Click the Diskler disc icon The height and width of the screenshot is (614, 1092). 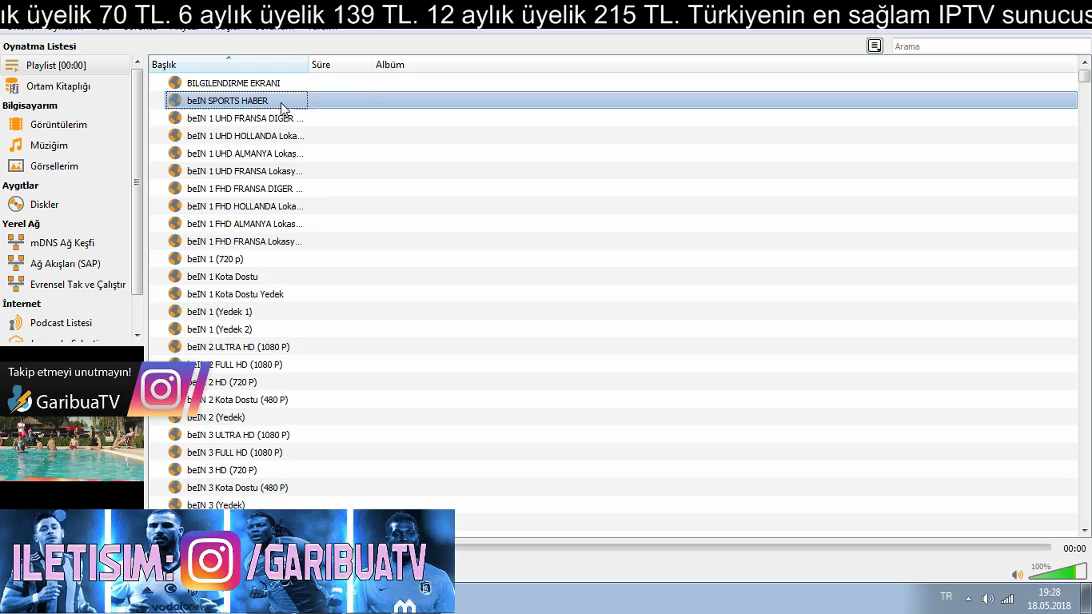pyautogui.click(x=15, y=205)
